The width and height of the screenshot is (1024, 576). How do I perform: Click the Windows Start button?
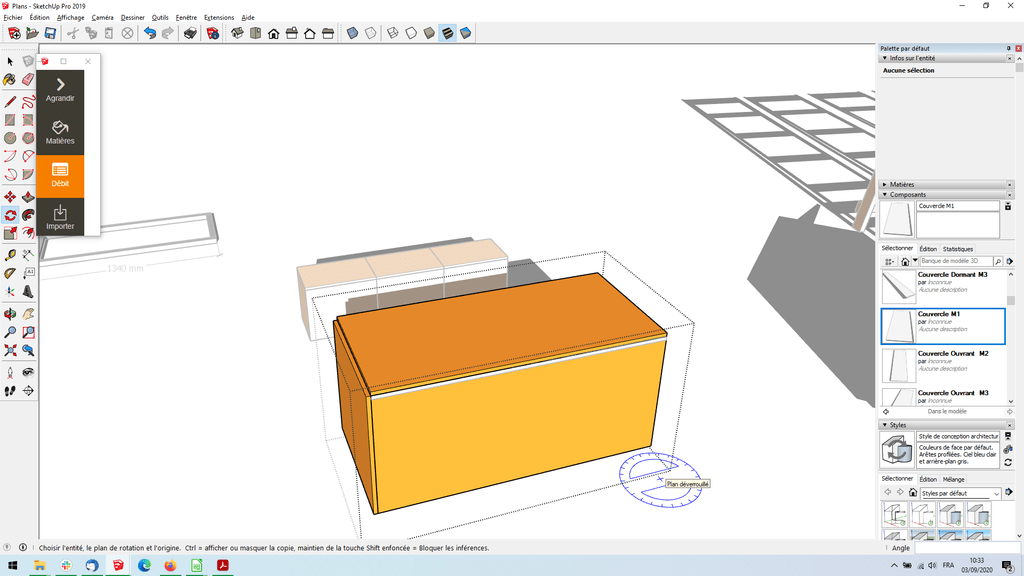tap(12, 566)
